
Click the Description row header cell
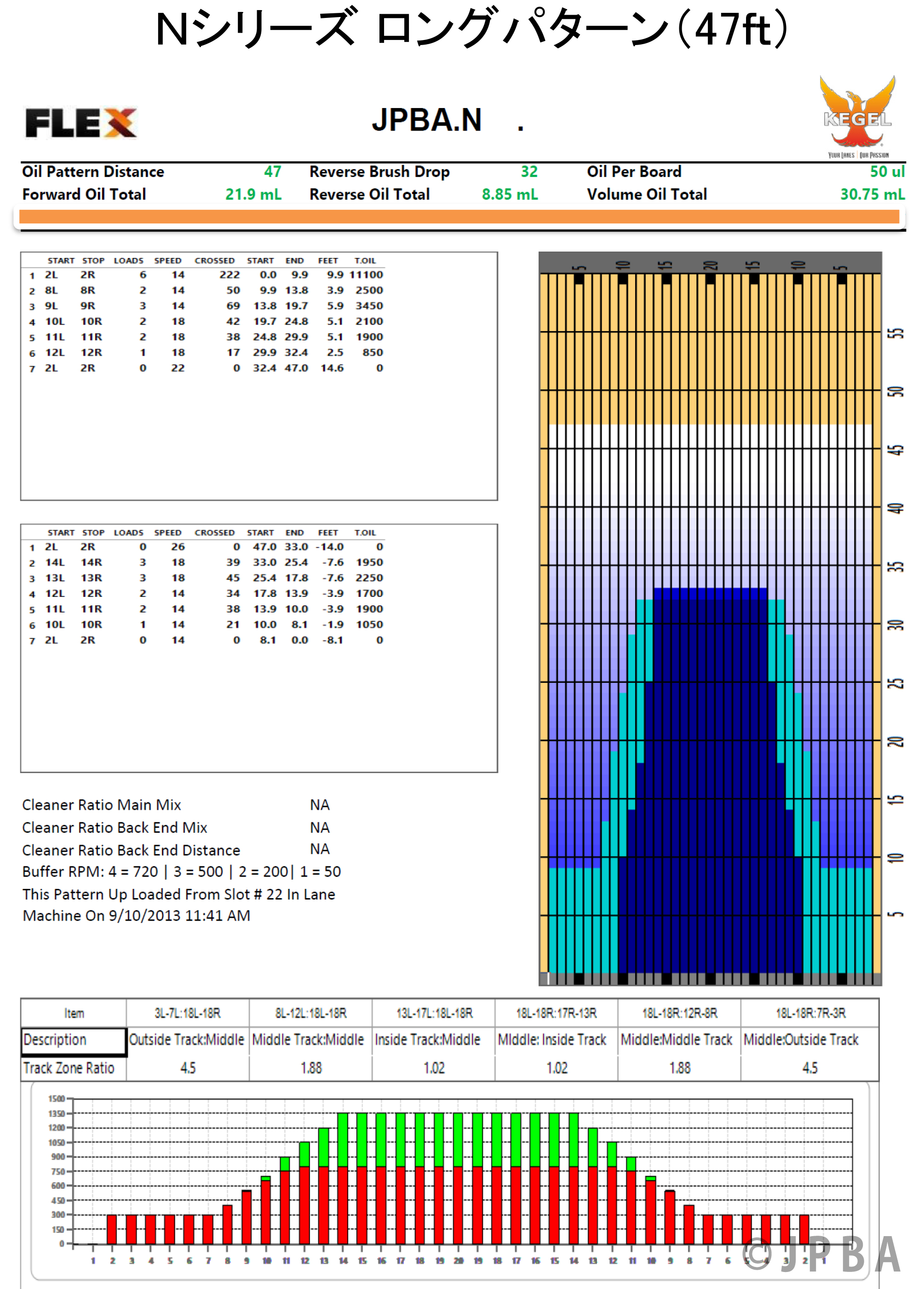(x=74, y=1040)
